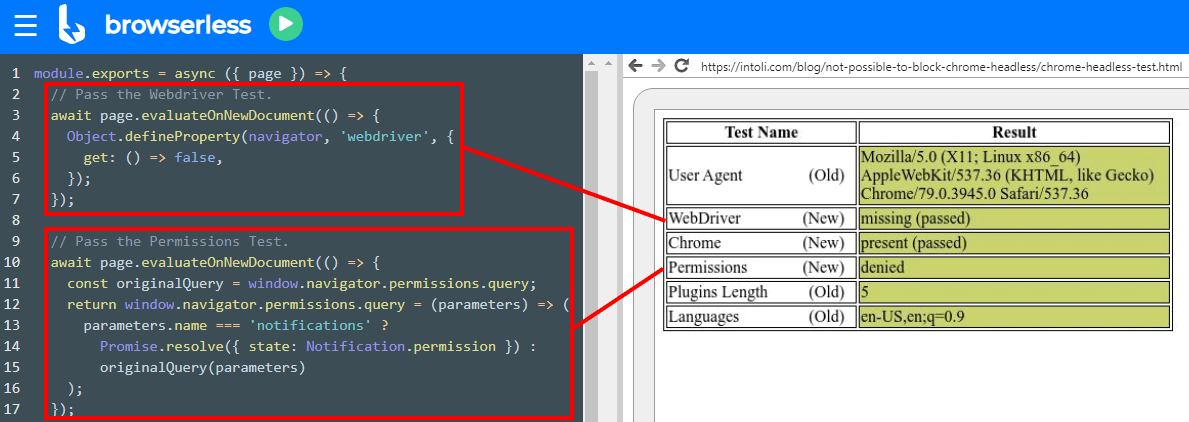Click the 'Pass the Permissions Test' comment

coord(169,242)
